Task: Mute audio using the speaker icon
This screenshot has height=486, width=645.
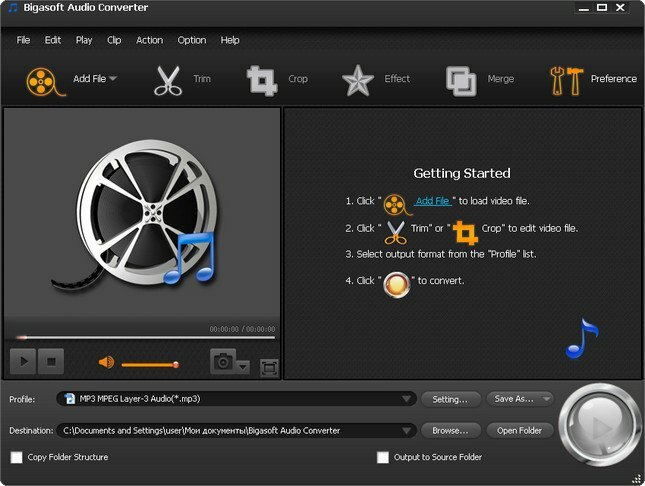Action: [x=106, y=363]
